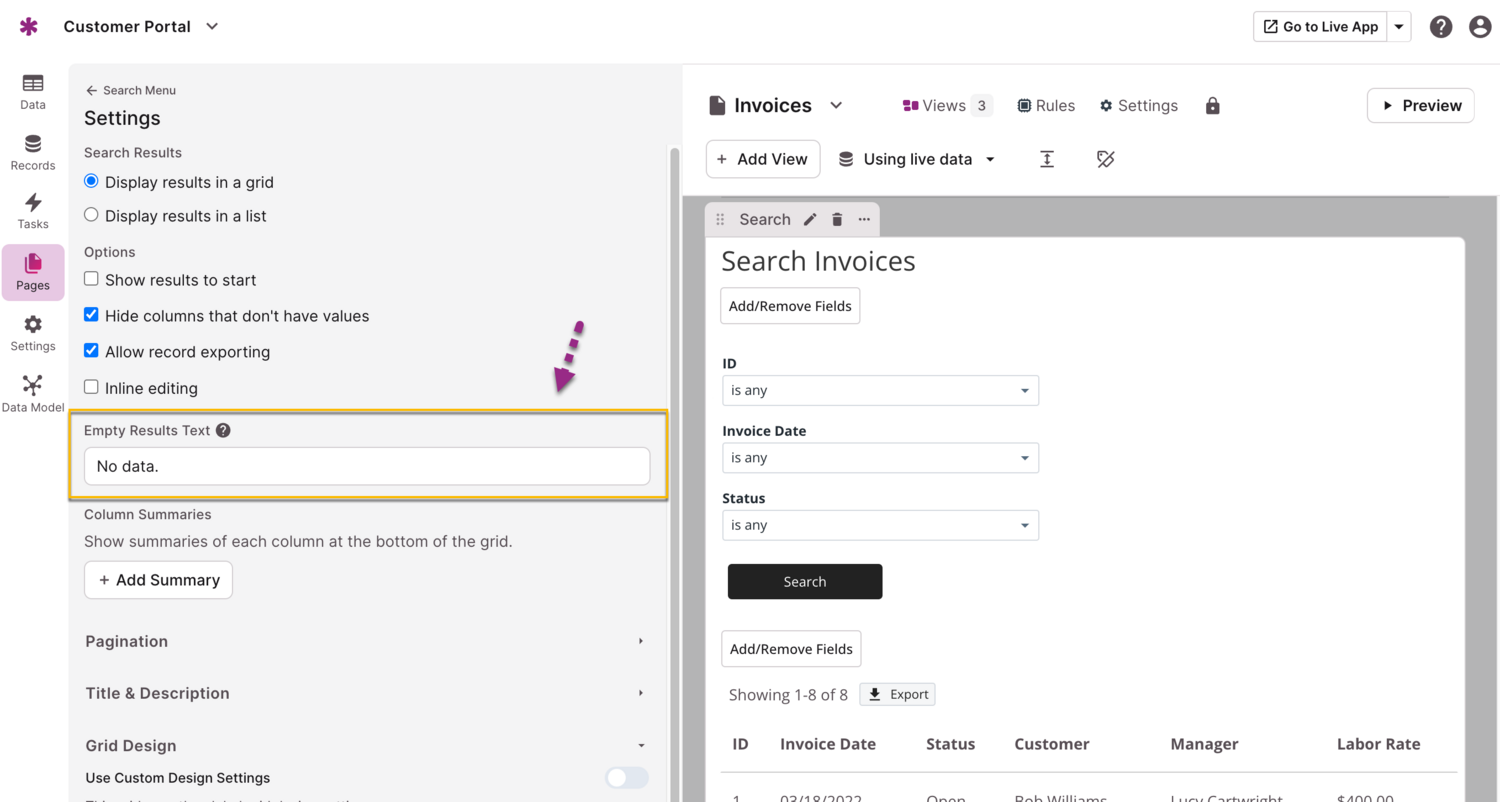Open the Using live data dropdown
This screenshot has width=1500, height=802.
point(917,160)
